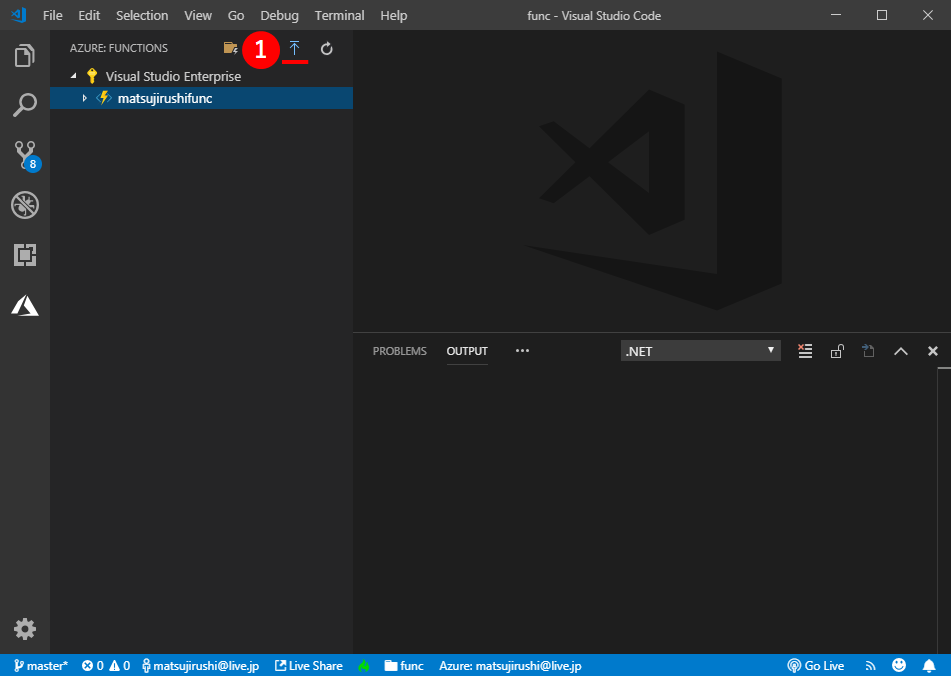Screen dimensions: 951x676
Task: Open feedback smiley in status bar
Action: tap(899, 666)
